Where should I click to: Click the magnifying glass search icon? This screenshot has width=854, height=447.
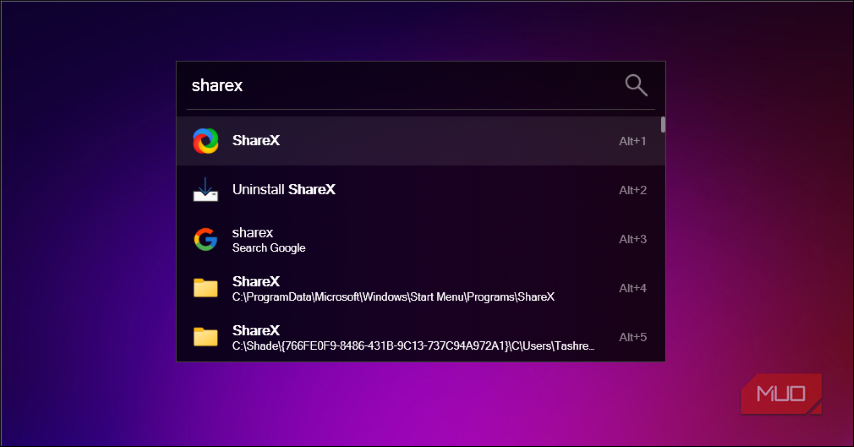(636, 85)
